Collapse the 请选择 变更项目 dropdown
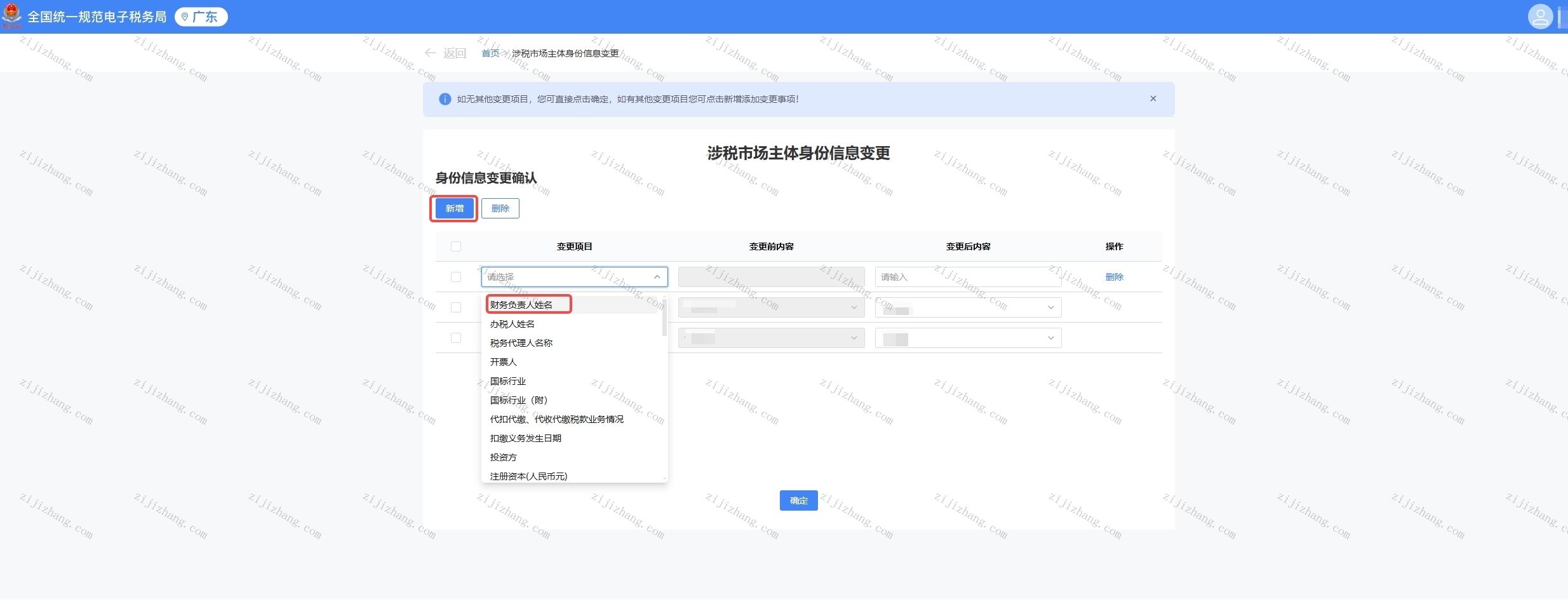The height and width of the screenshot is (604, 1568). click(x=574, y=277)
